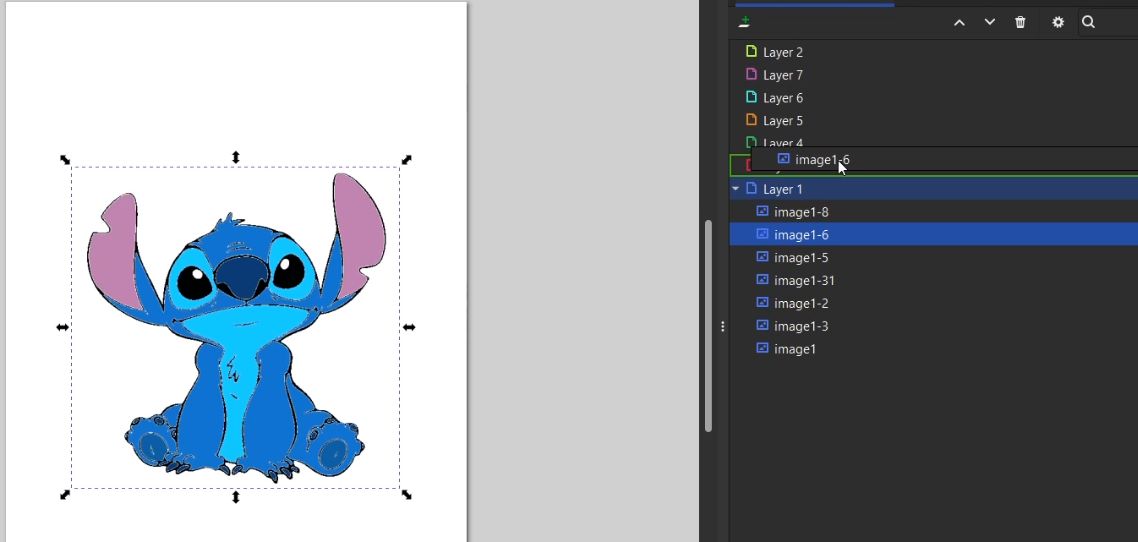
Task: Select the image1-3 object
Action: (933, 326)
